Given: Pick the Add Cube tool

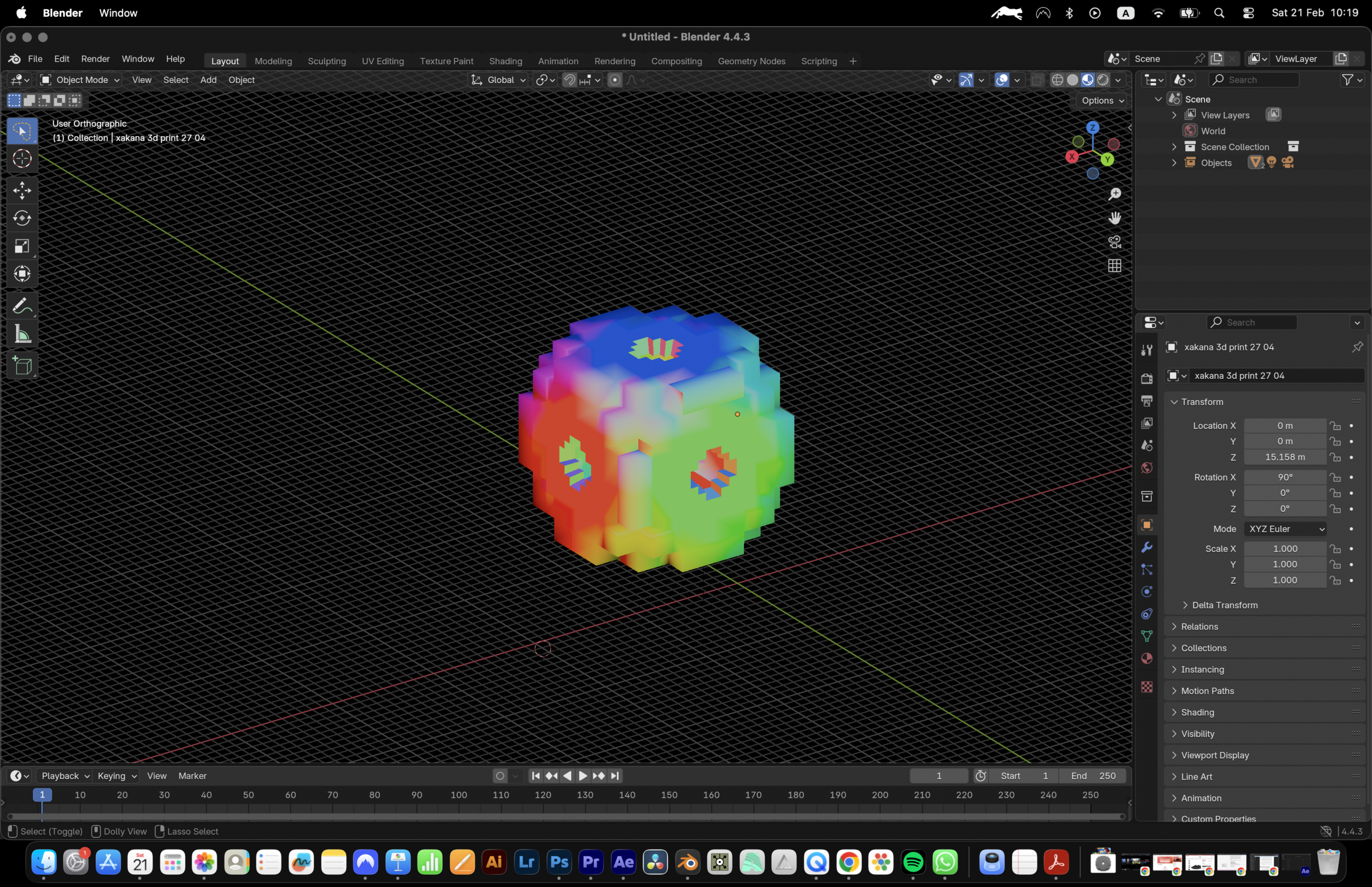Looking at the screenshot, I should tap(22, 365).
